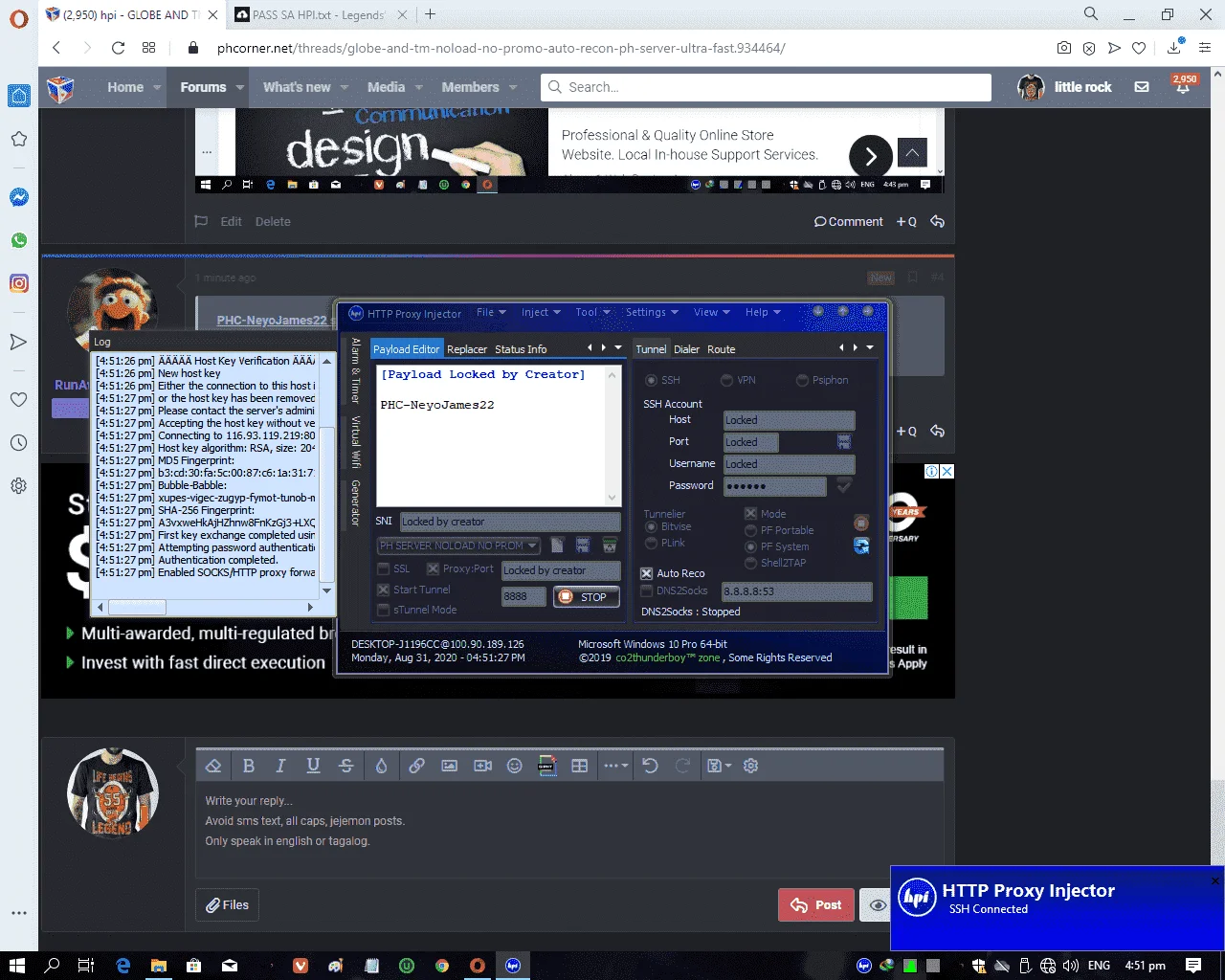The width and height of the screenshot is (1225, 980).
Task: Insert image using the picture icon
Action: [x=449, y=766]
